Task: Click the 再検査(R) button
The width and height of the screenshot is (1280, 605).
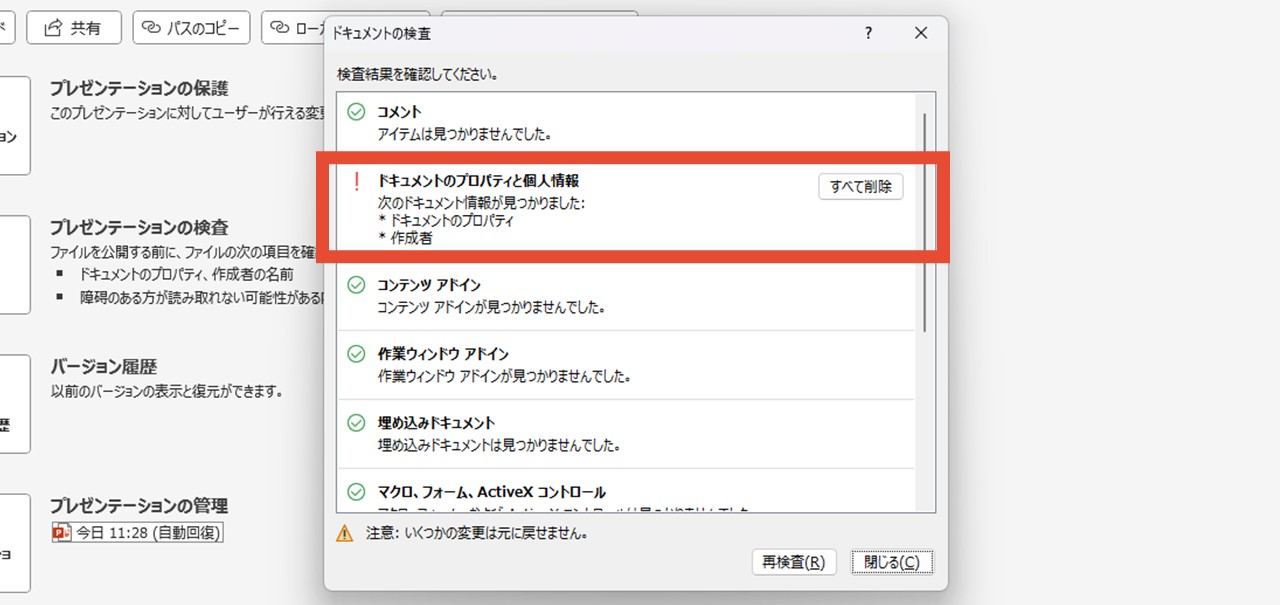Action: (793, 562)
